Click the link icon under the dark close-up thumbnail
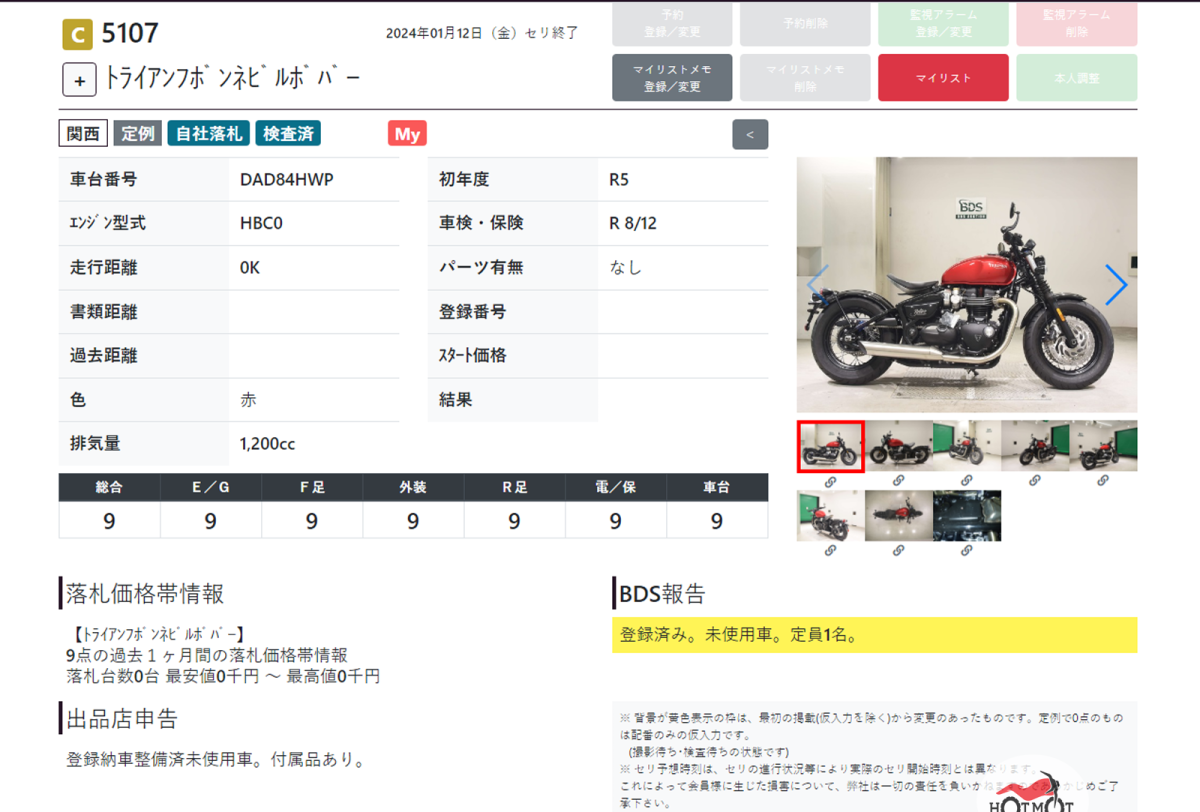This screenshot has width=1200, height=812. point(966,550)
